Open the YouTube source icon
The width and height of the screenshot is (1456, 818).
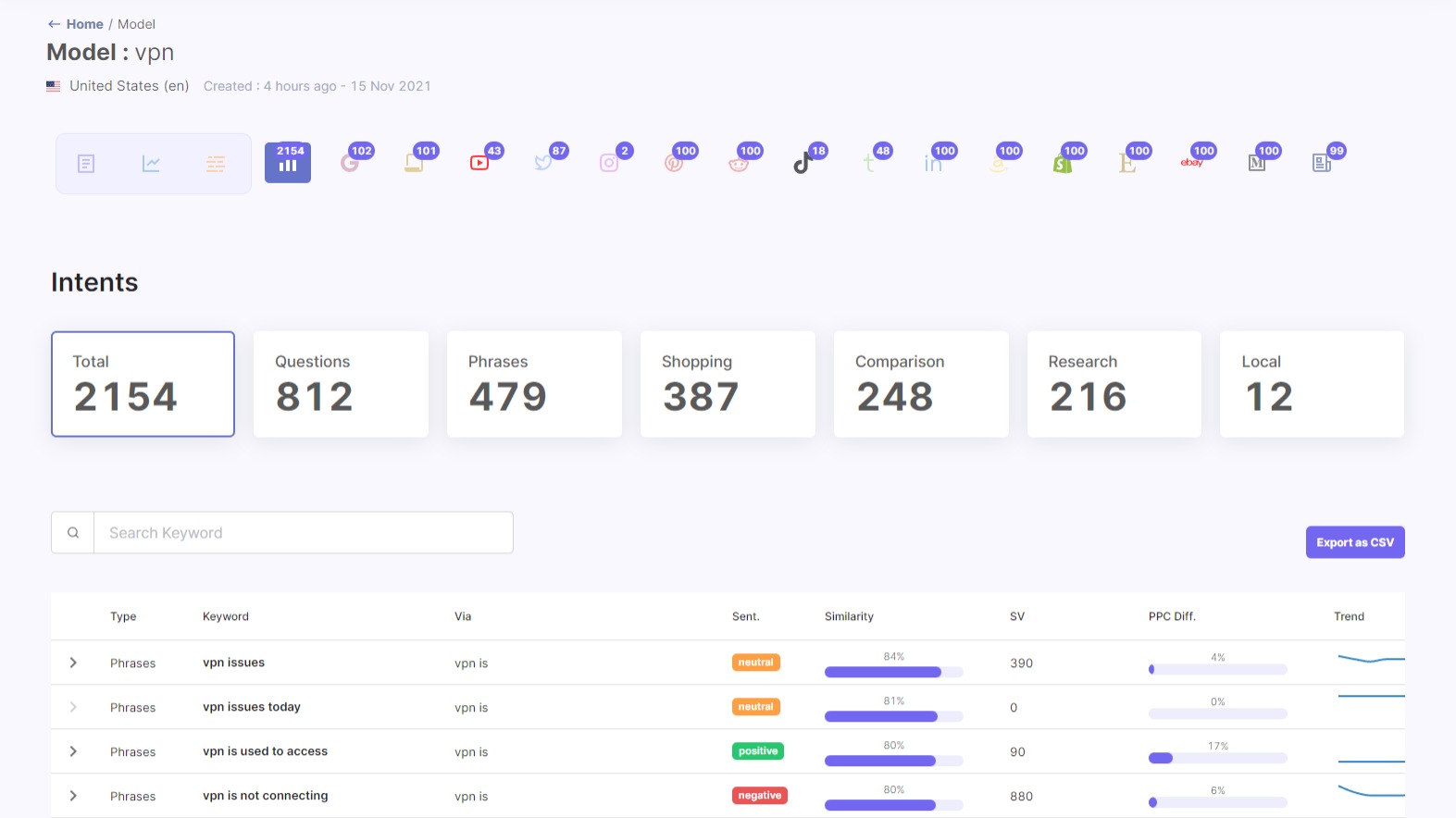click(x=479, y=163)
